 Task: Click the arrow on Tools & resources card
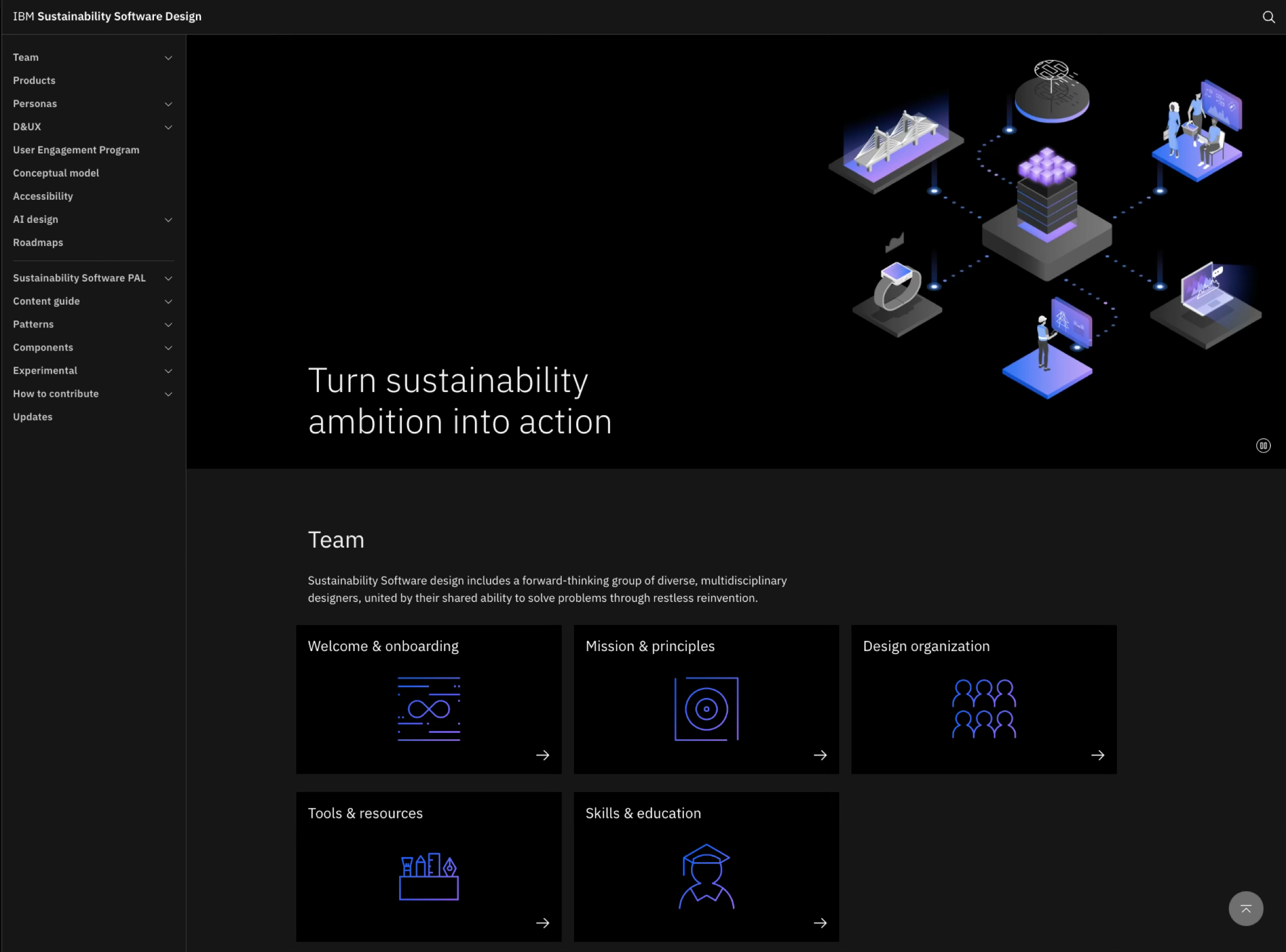tap(542, 922)
